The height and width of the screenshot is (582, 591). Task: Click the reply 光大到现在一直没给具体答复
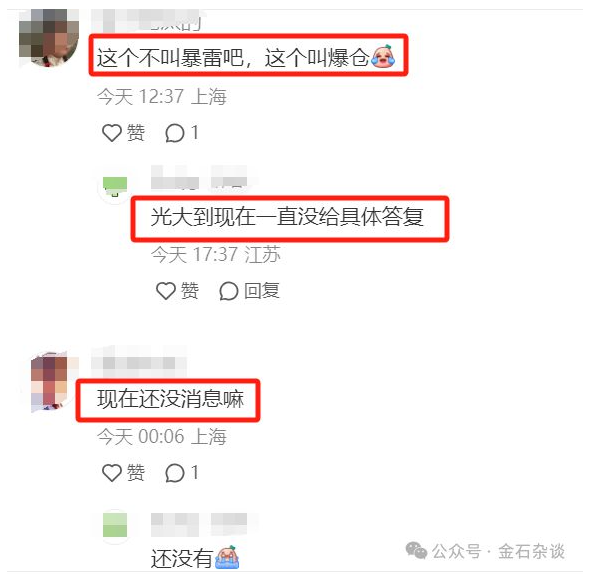(x=287, y=217)
